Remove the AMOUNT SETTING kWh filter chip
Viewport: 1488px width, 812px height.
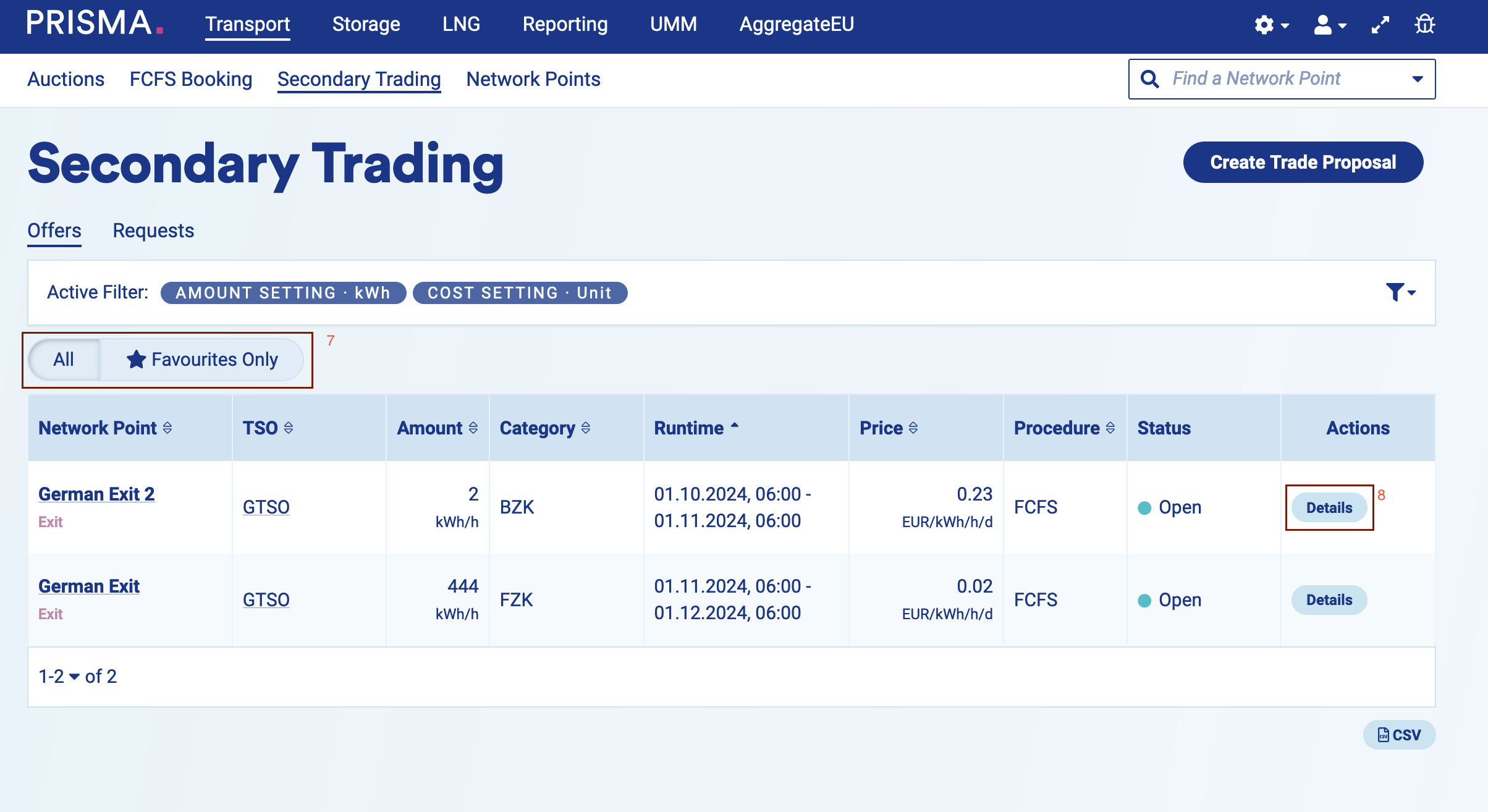pyautogui.click(x=283, y=293)
